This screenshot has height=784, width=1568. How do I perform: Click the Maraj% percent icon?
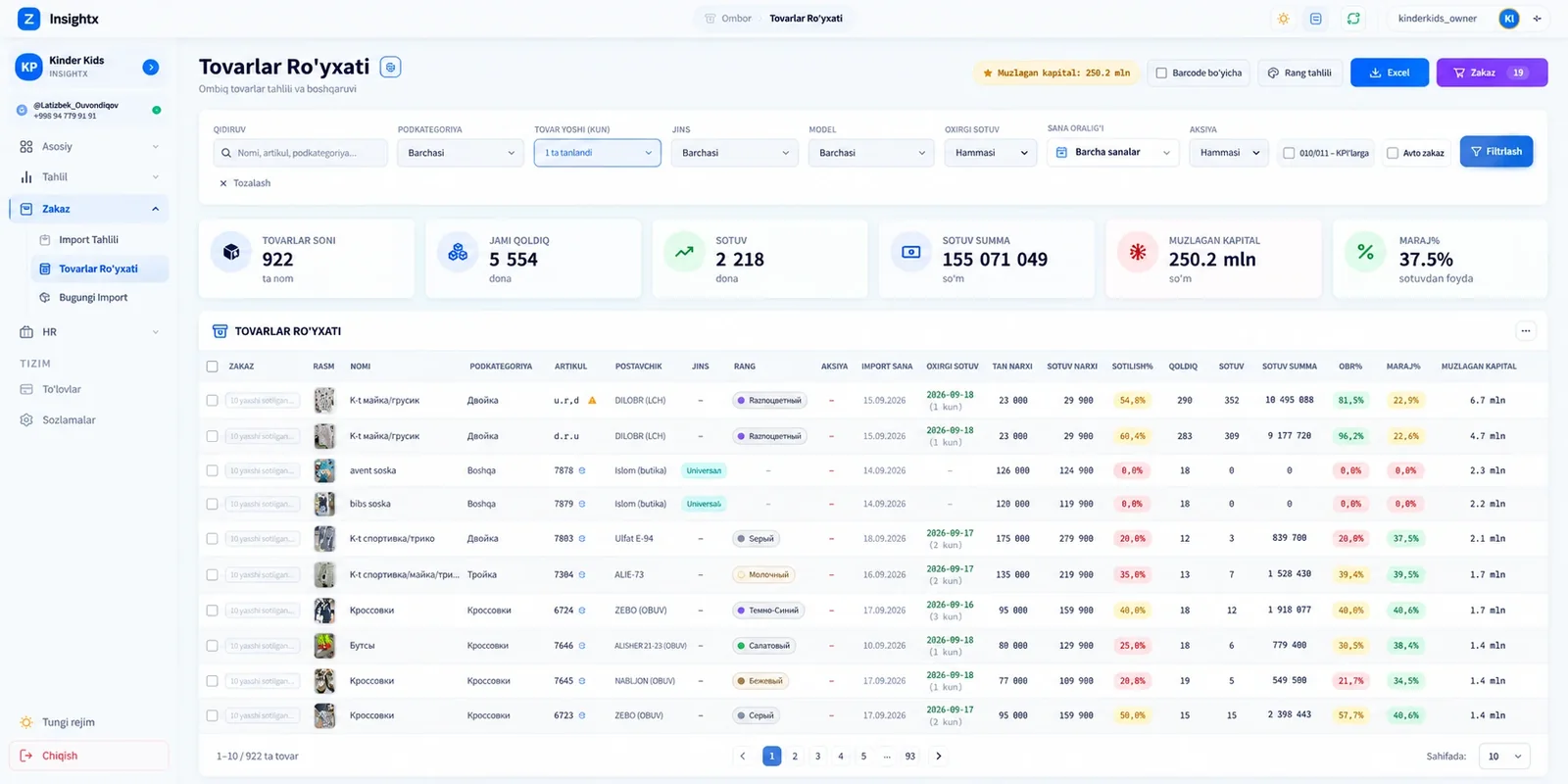(1365, 253)
